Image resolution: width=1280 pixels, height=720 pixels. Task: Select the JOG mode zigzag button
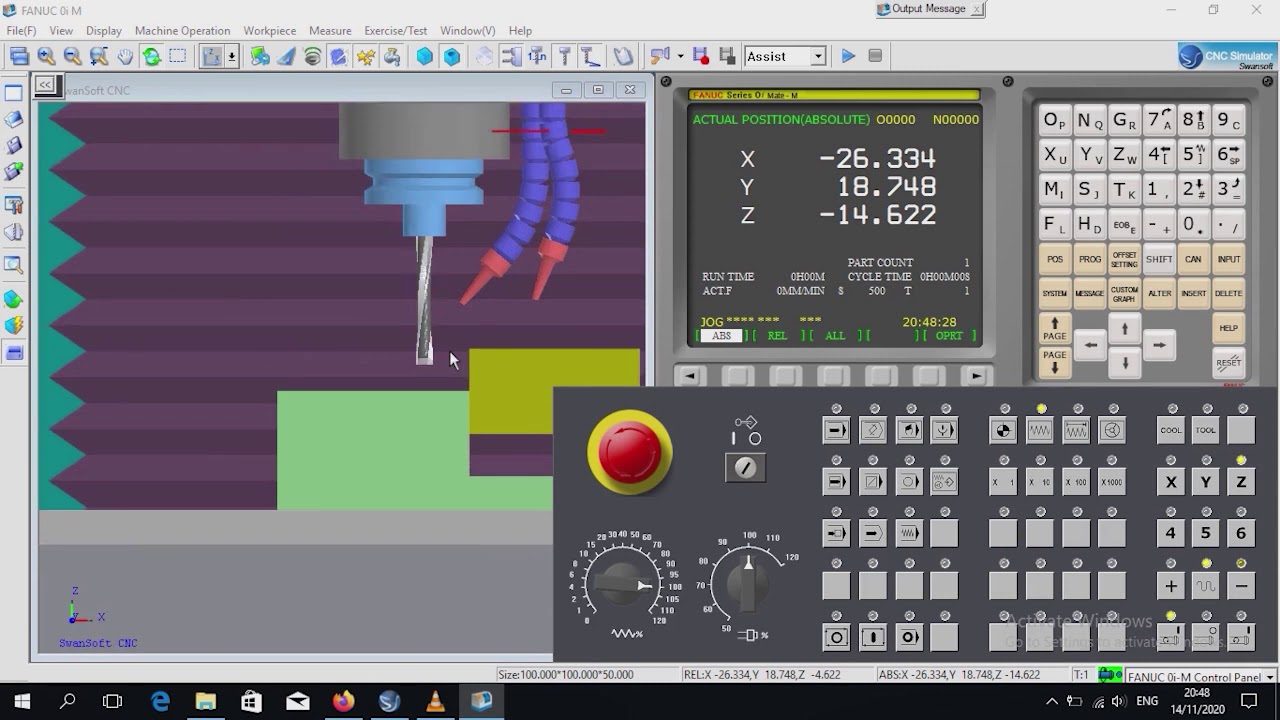[x=1040, y=430]
